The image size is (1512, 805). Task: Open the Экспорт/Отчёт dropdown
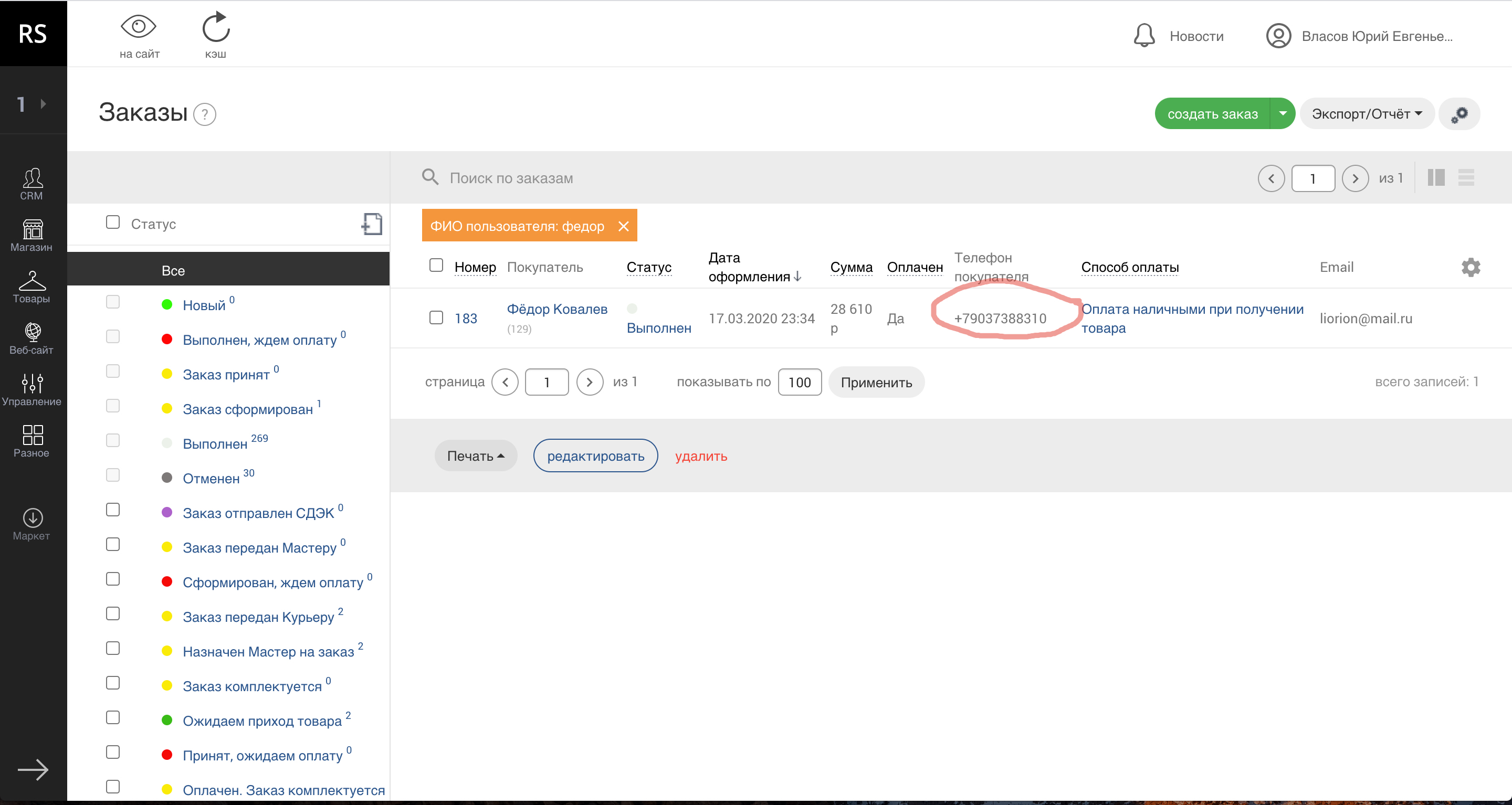[1366, 114]
